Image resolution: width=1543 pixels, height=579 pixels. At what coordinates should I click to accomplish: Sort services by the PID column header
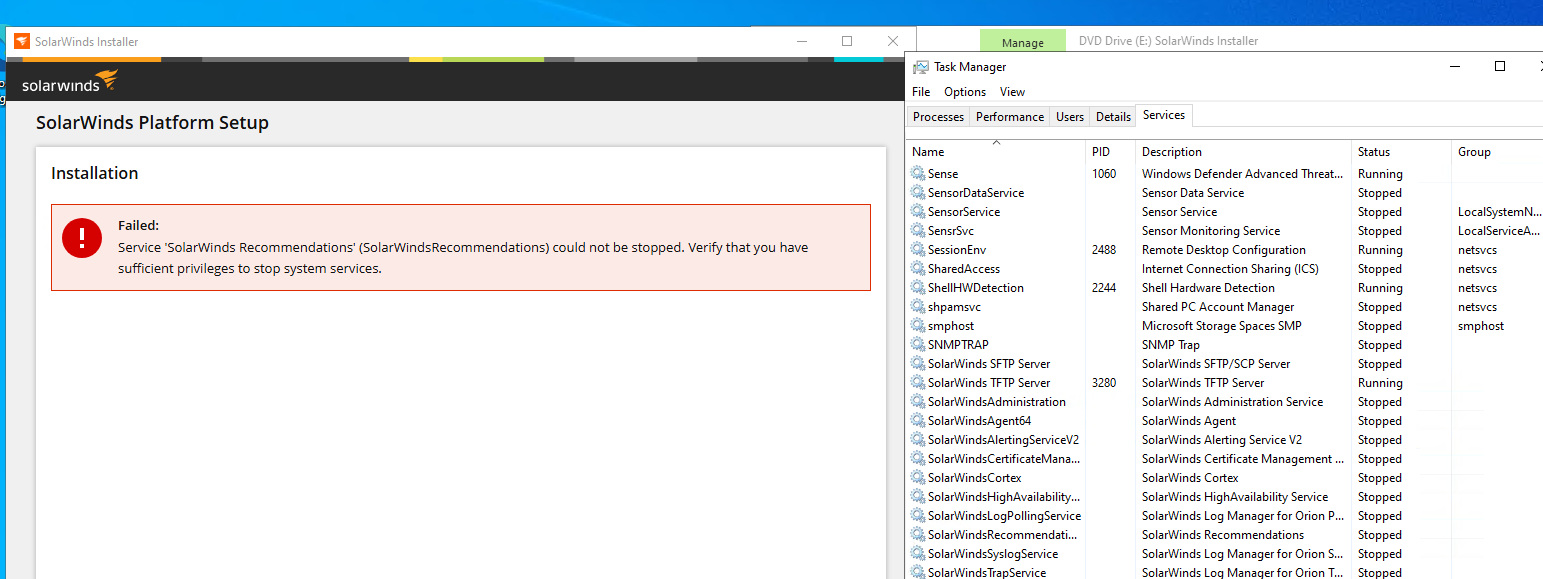click(1111, 152)
